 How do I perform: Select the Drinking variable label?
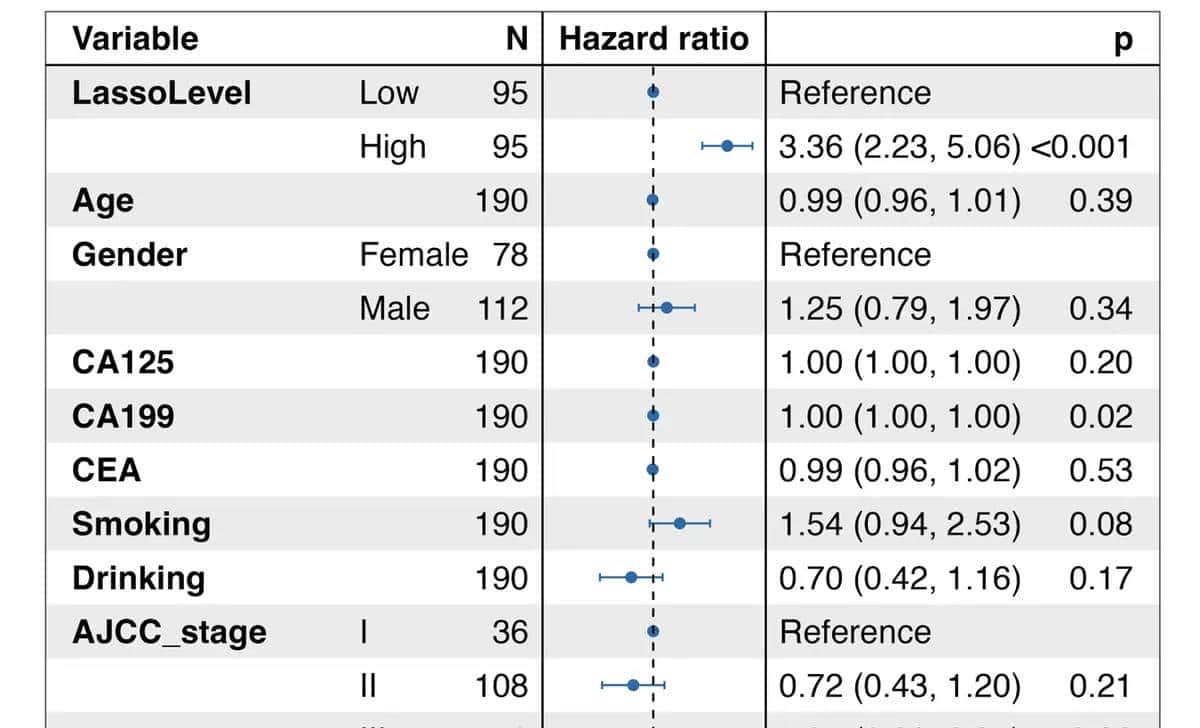138,578
